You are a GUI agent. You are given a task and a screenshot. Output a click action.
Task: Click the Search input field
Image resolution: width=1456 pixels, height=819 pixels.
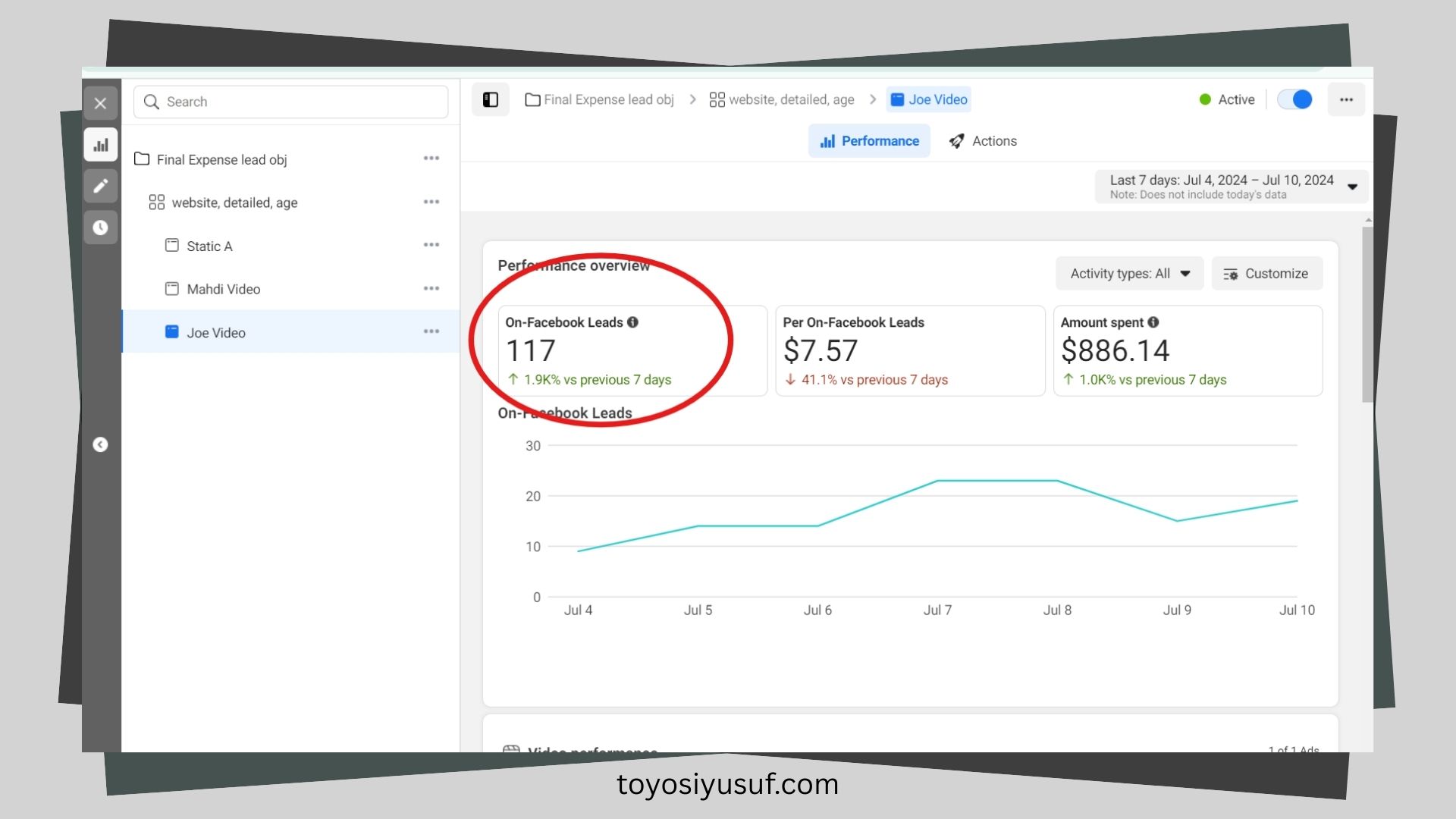tap(291, 102)
